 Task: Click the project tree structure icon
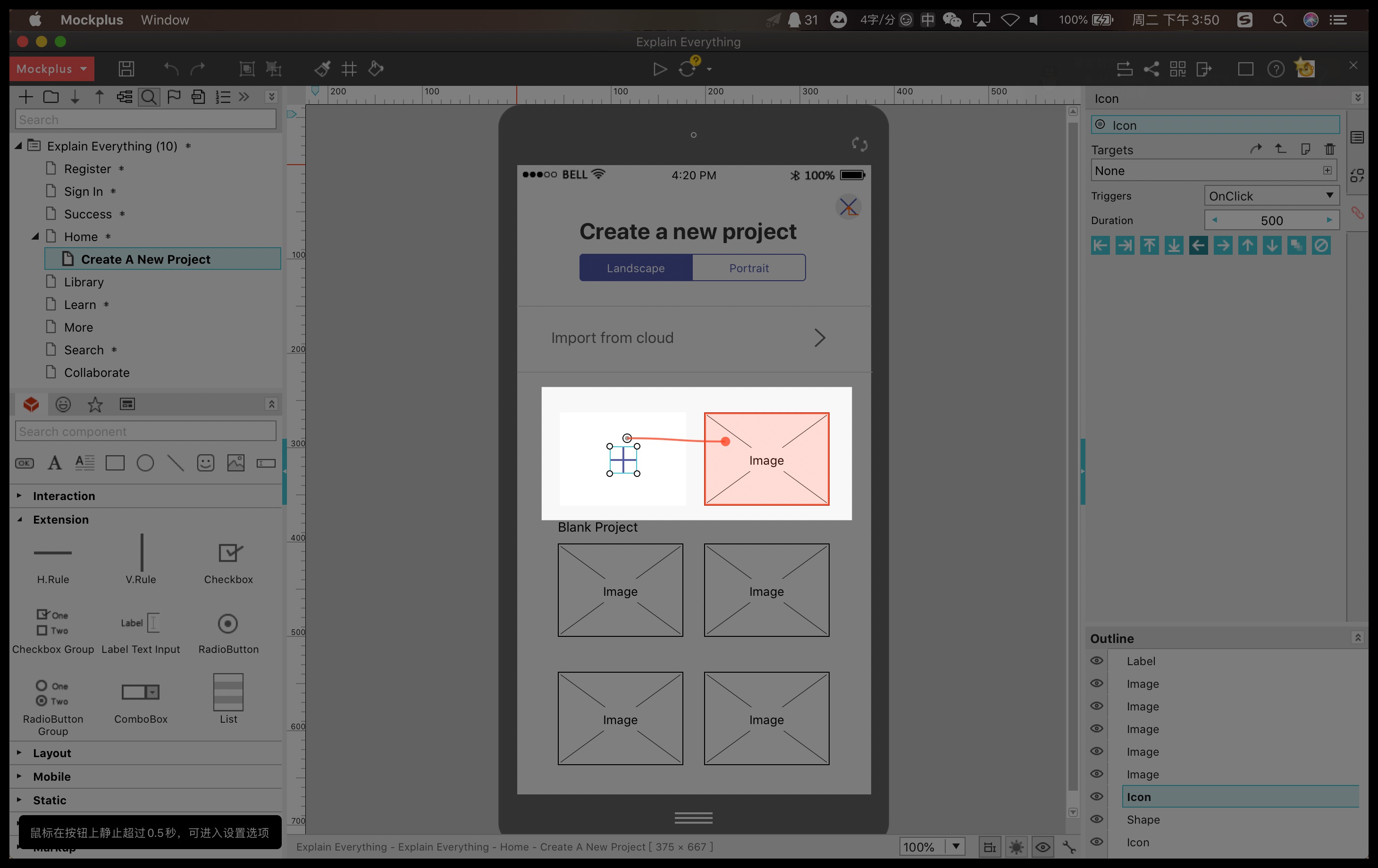(x=124, y=97)
